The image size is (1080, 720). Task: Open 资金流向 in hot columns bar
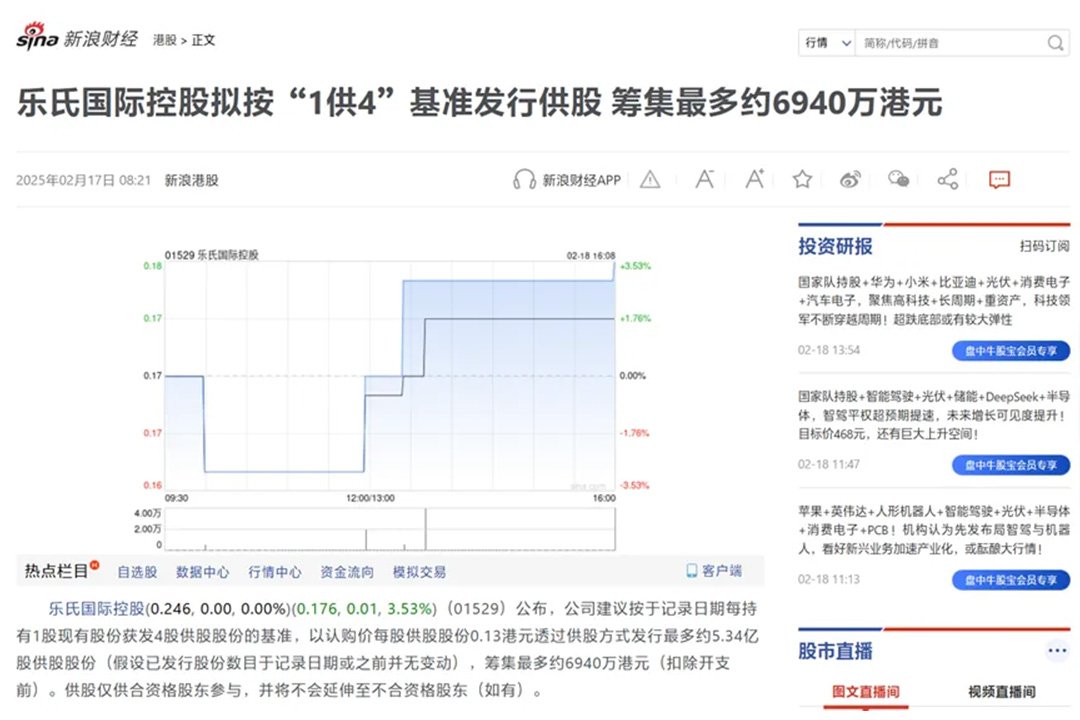(347, 572)
